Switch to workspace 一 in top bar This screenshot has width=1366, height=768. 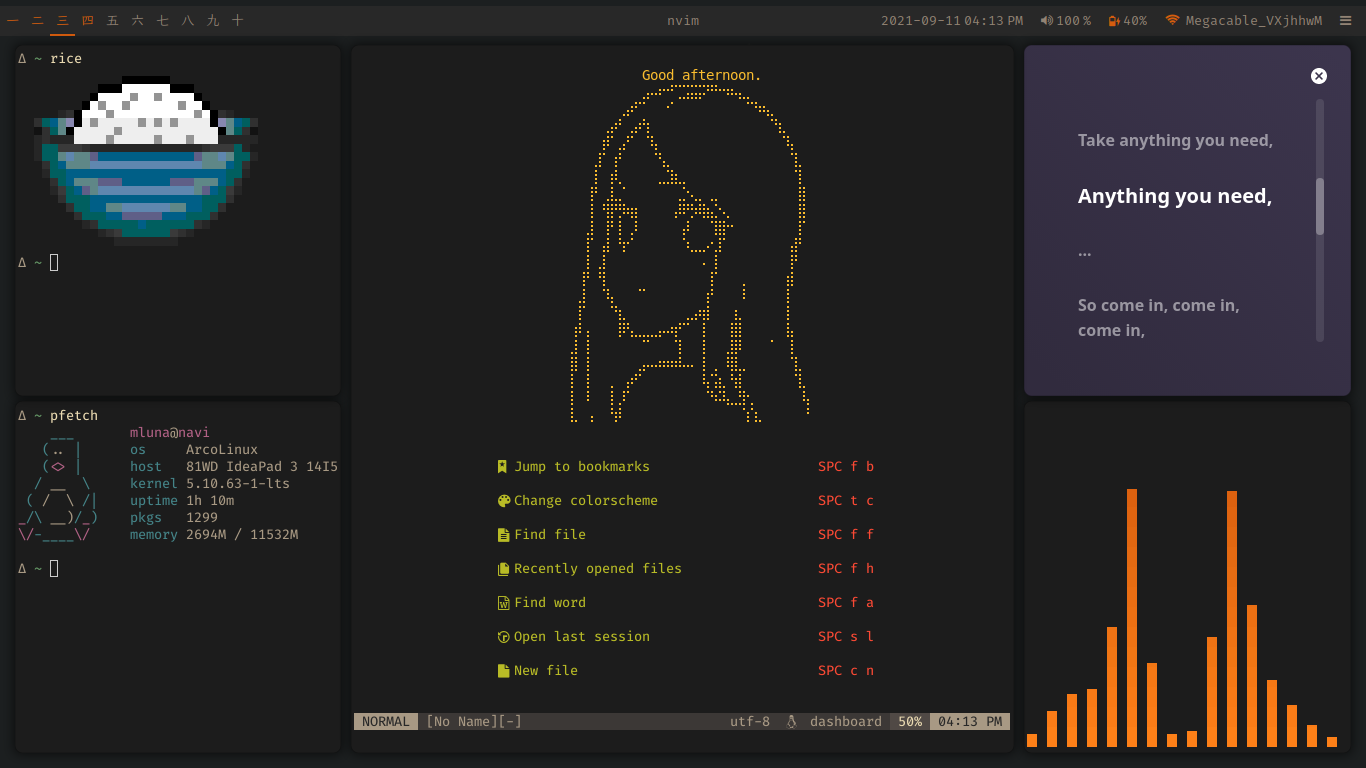(x=12, y=20)
